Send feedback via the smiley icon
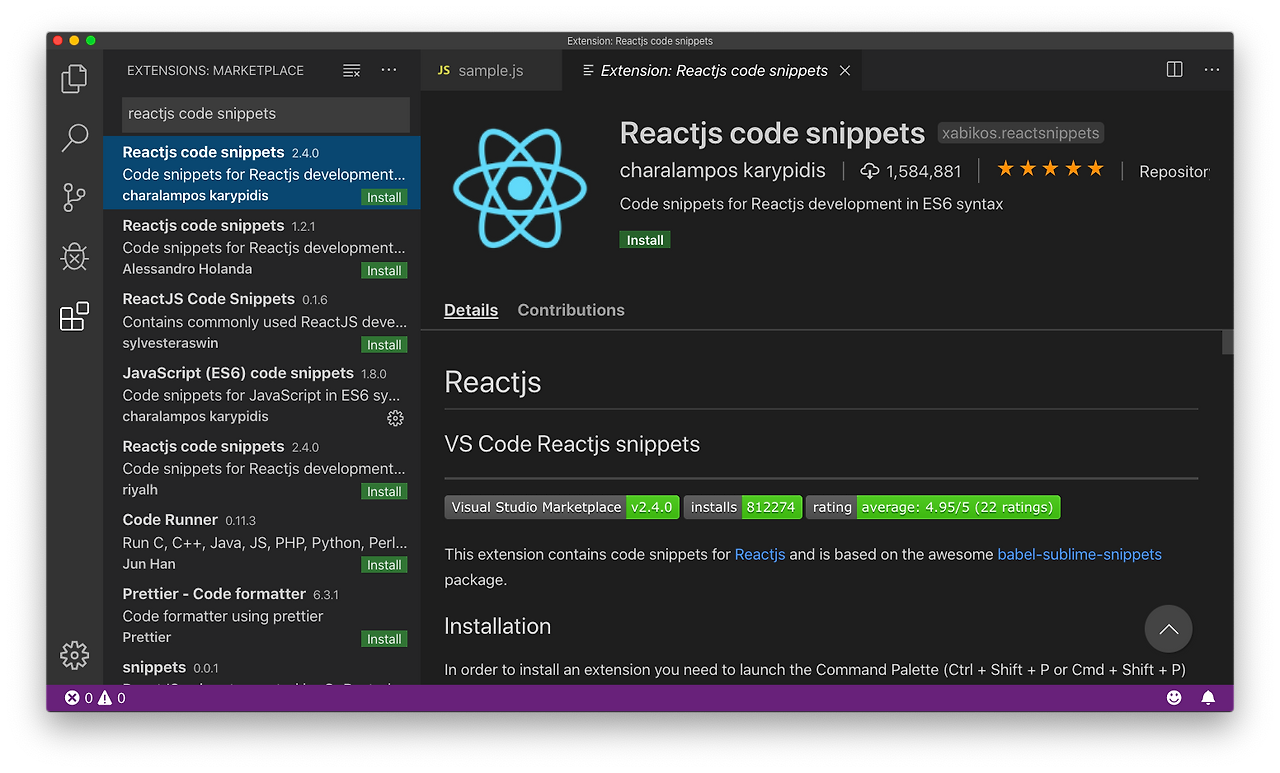 click(x=1173, y=697)
